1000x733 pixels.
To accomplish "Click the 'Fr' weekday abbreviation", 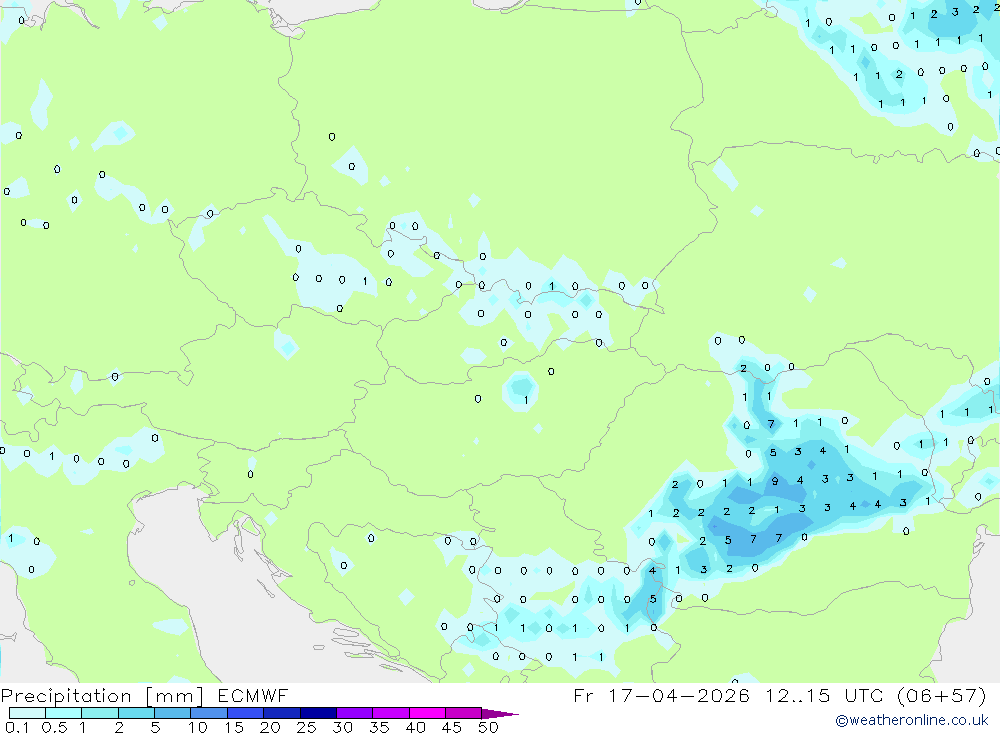I will [x=584, y=695].
